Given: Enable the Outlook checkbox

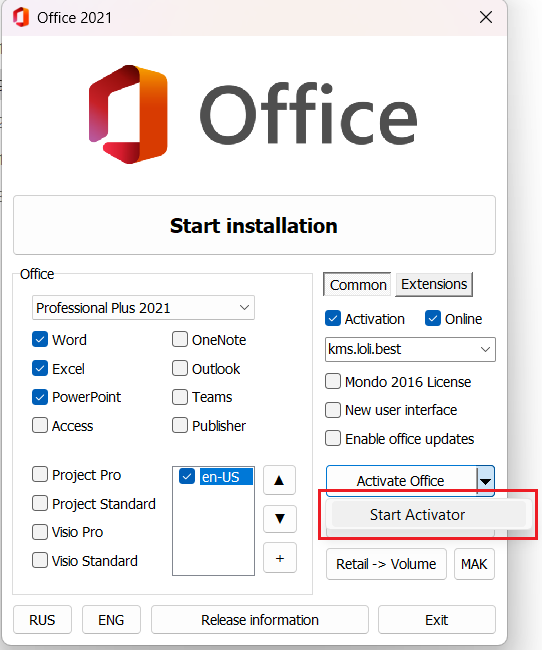Looking at the screenshot, I should point(180,368).
